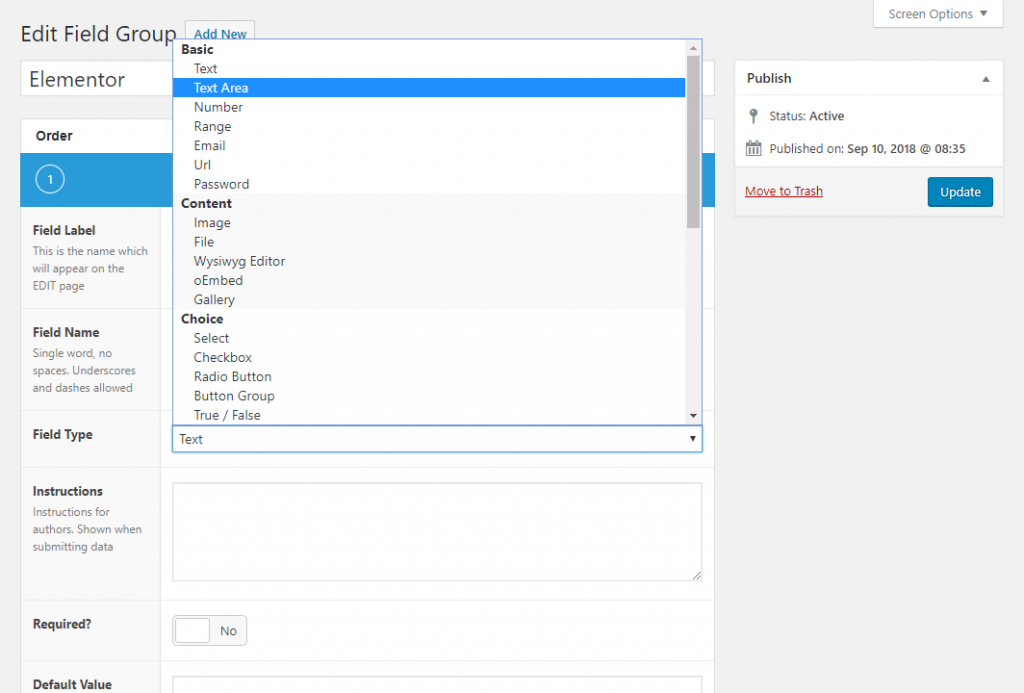Click the Range field type option
This screenshot has width=1024, height=693.
tap(212, 127)
